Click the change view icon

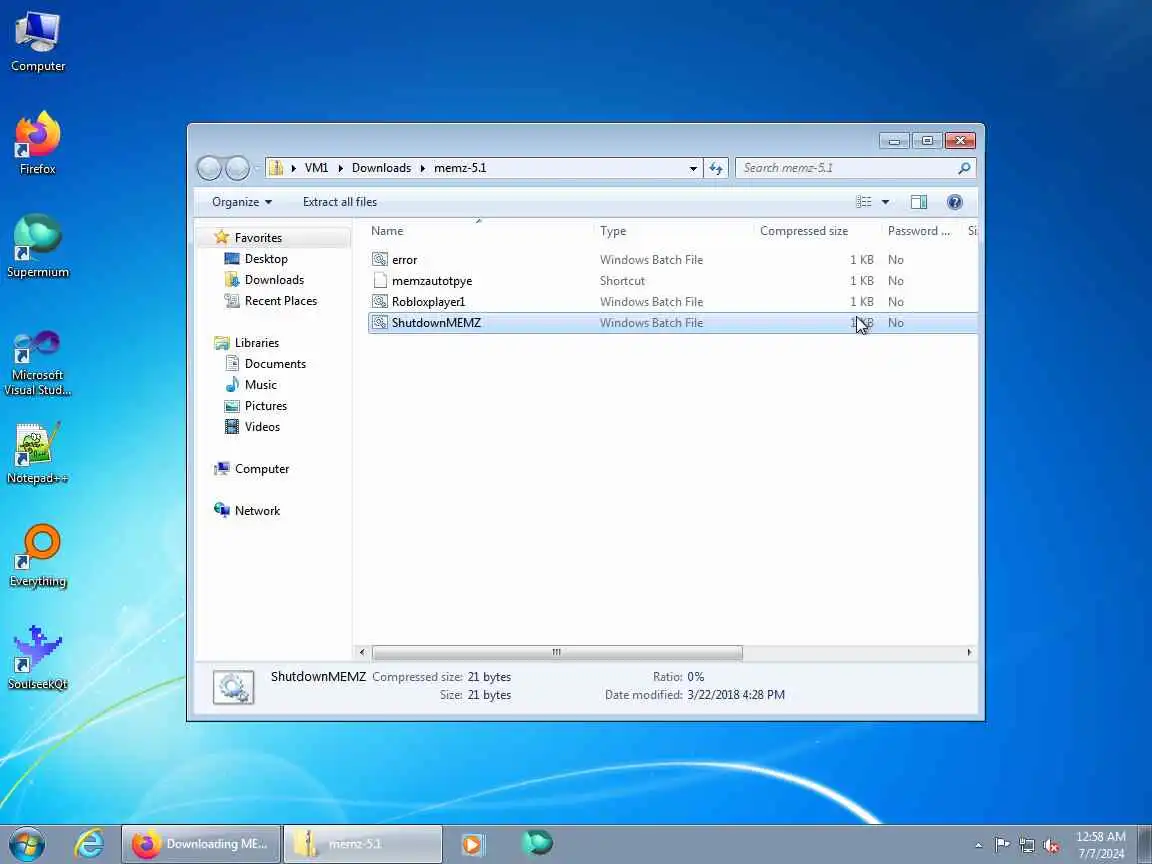click(x=864, y=202)
